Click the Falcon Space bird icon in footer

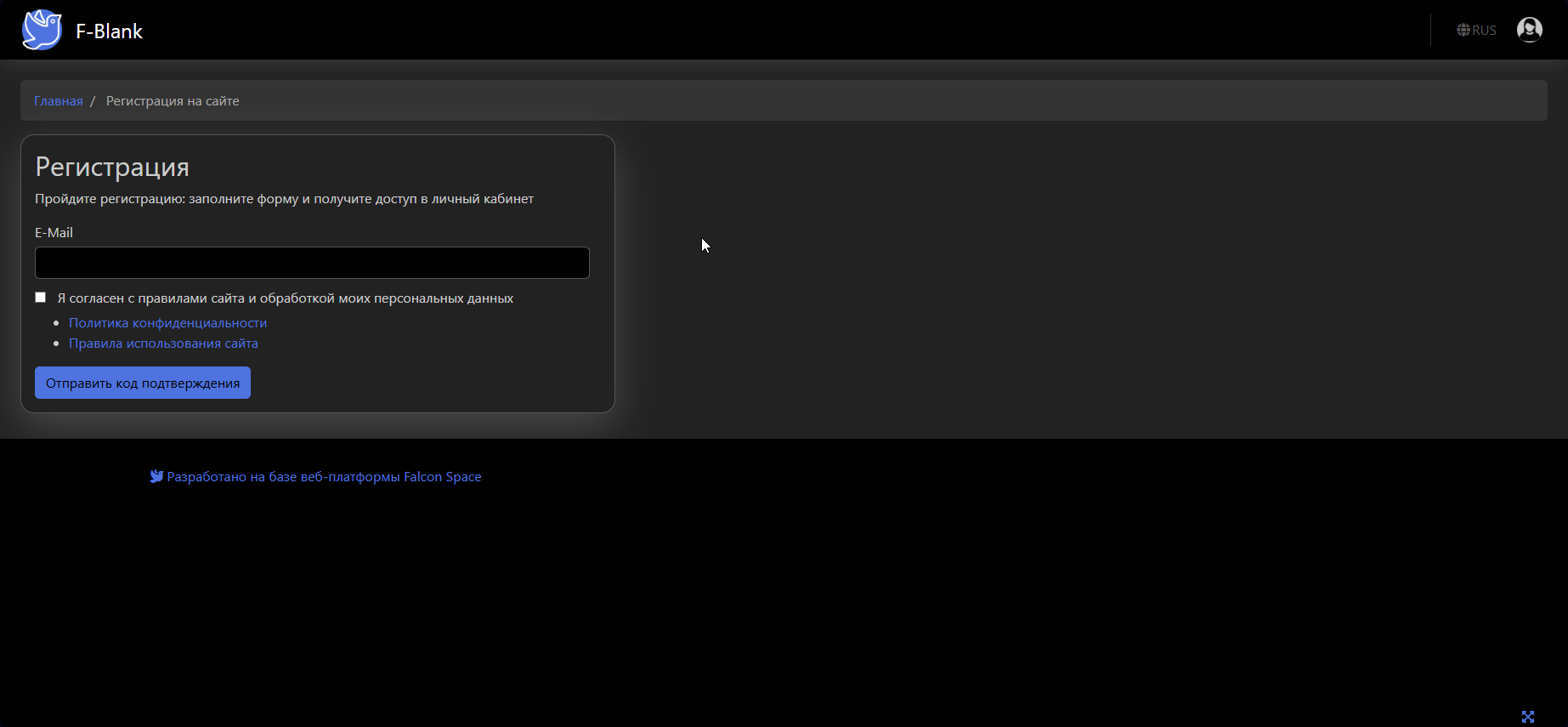tap(156, 476)
